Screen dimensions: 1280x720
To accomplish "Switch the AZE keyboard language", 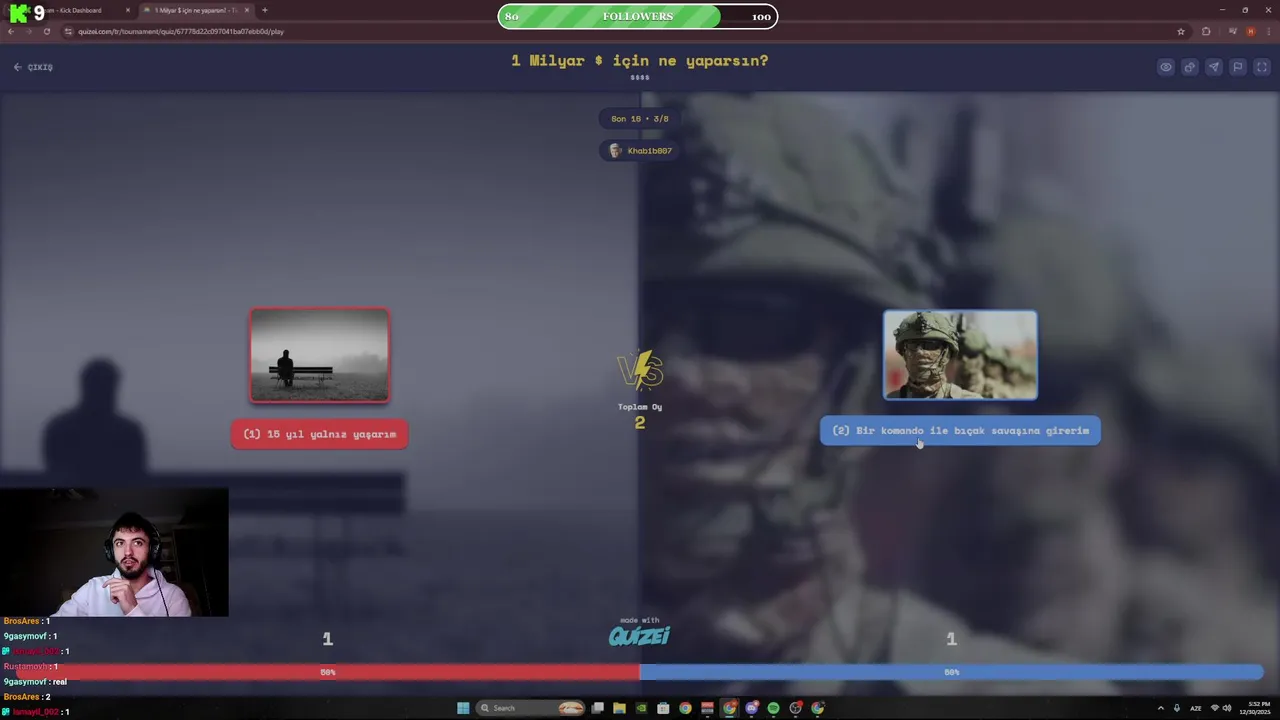I will (1195, 708).
